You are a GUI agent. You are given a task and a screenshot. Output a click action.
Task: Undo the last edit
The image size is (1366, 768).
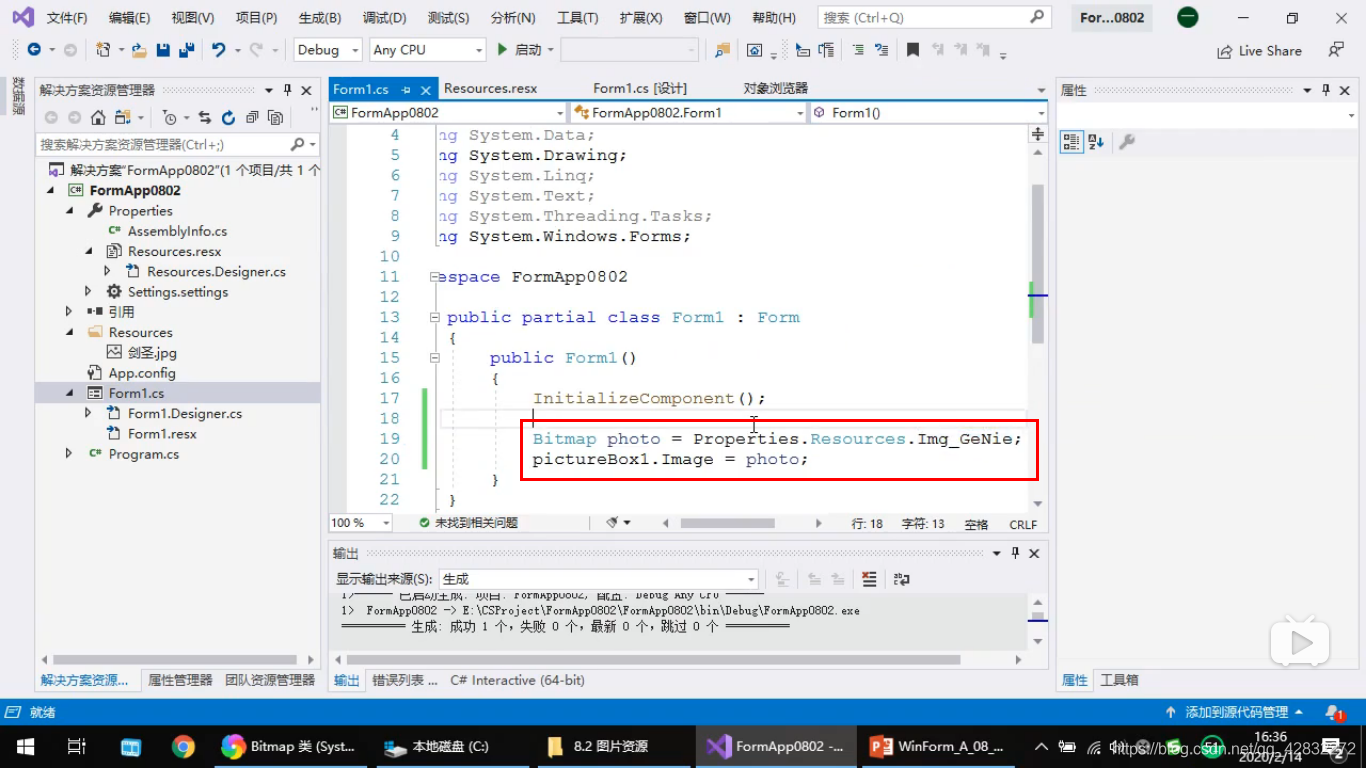point(218,50)
